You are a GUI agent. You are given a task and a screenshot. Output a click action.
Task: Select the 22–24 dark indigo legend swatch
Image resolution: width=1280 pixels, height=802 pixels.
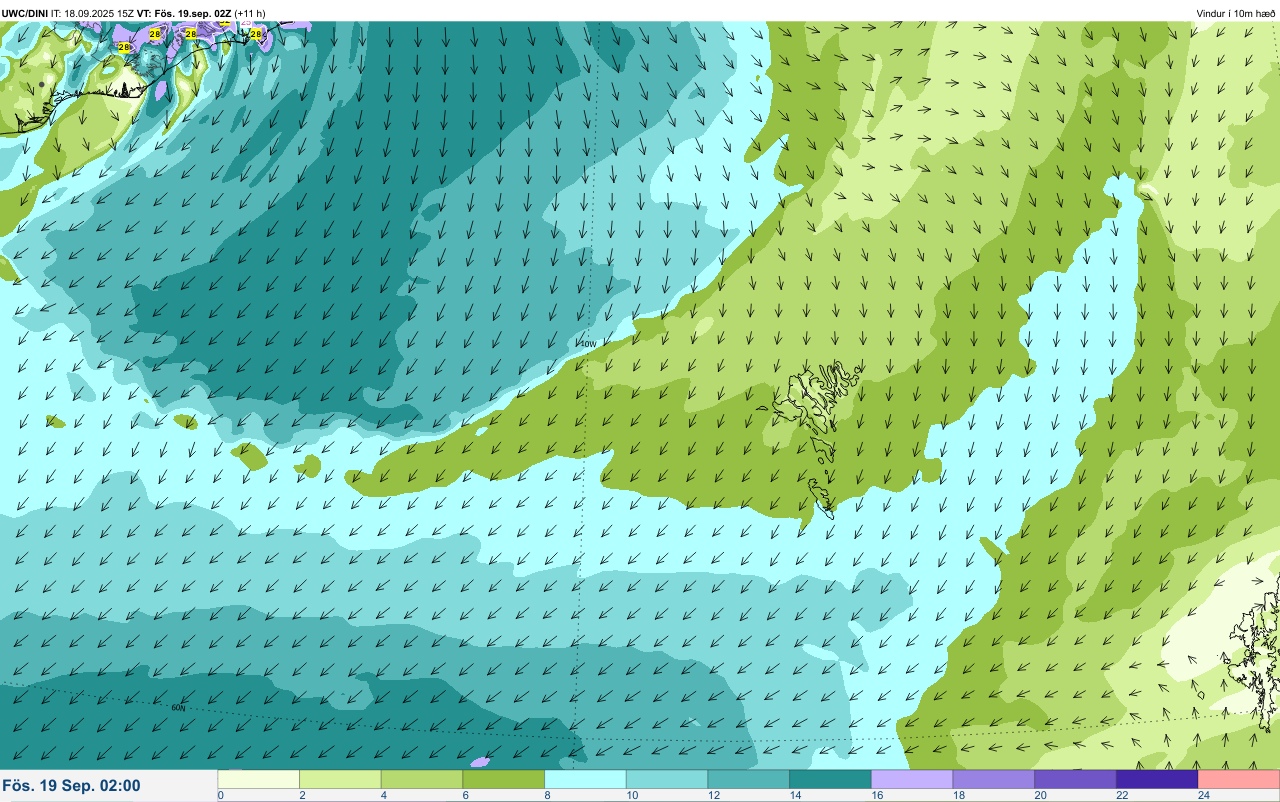point(1157,779)
